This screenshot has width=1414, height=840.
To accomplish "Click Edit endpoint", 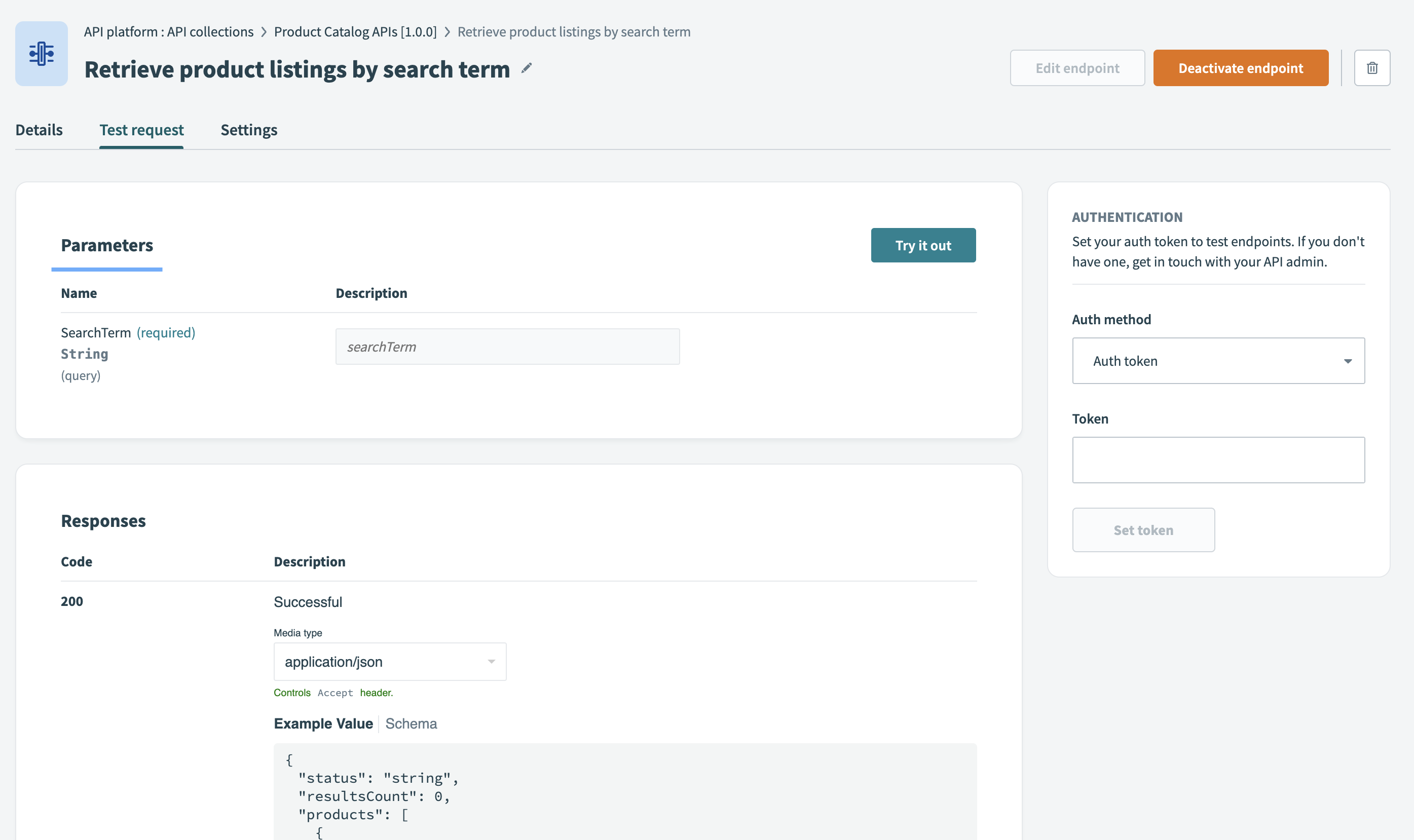I will [1077, 68].
